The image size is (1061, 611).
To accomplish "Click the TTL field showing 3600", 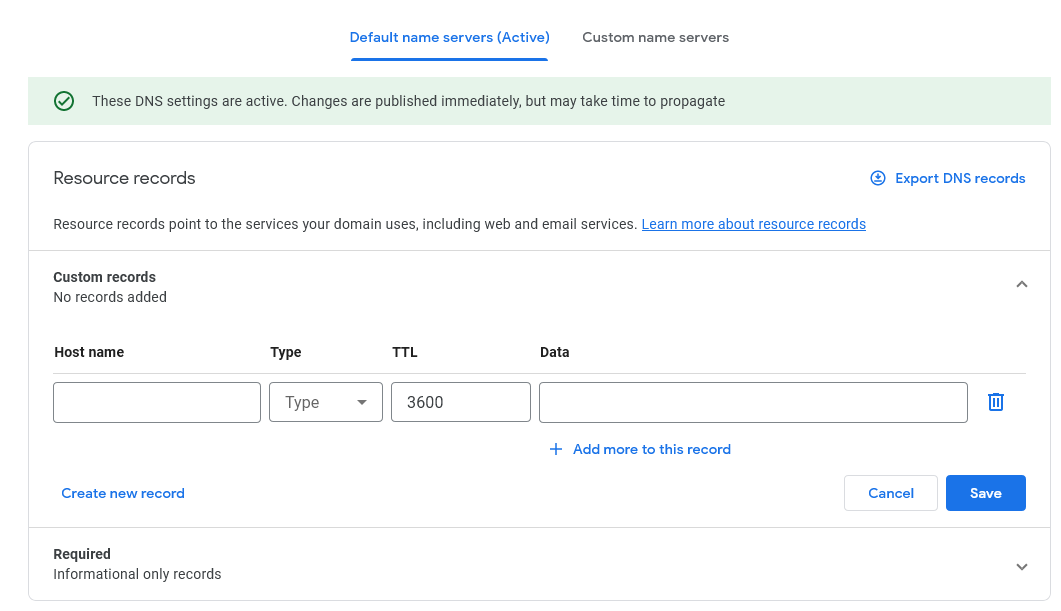I will click(x=460, y=402).
